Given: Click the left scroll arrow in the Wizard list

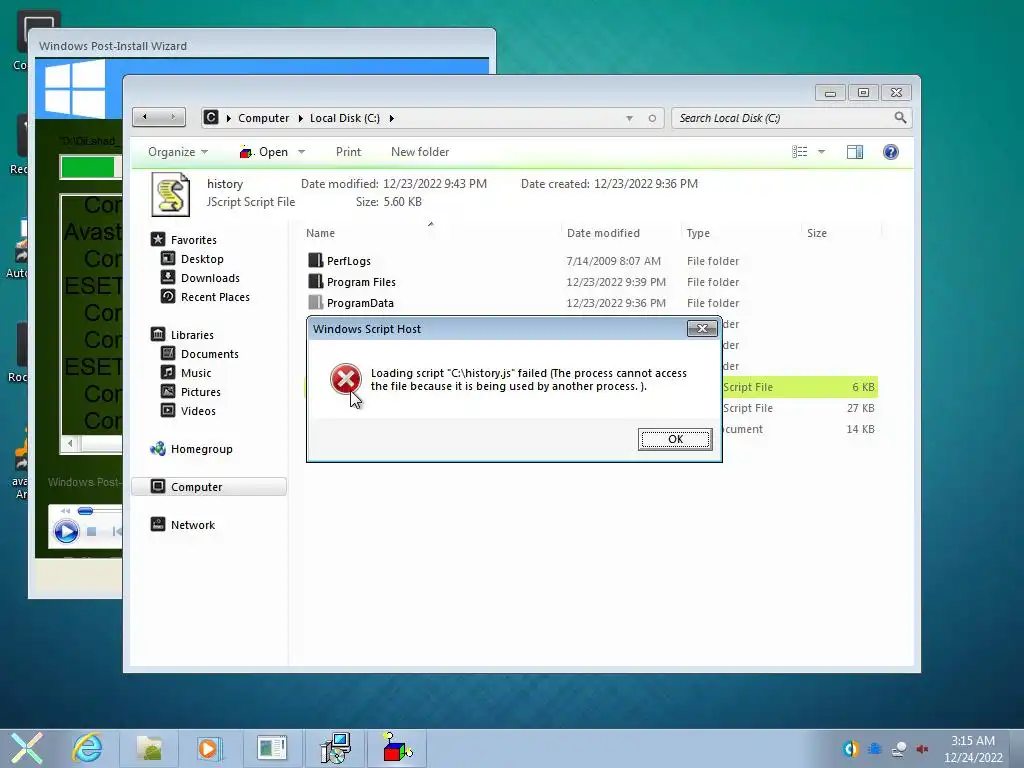Looking at the screenshot, I should coord(70,443).
